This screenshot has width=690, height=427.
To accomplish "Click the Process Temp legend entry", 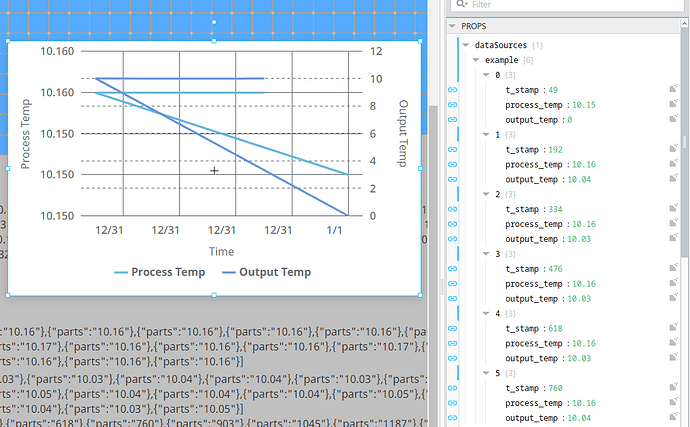I will pyautogui.click(x=160, y=272).
